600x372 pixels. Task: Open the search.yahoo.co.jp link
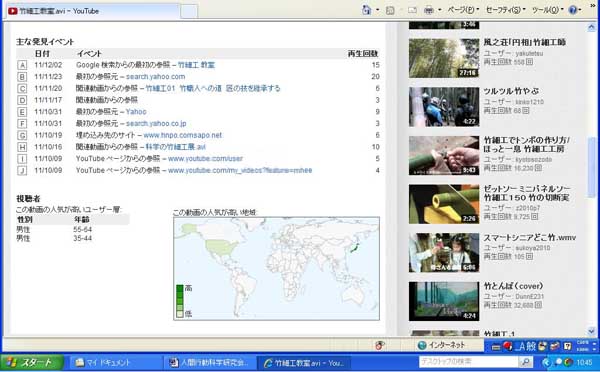click(x=156, y=123)
